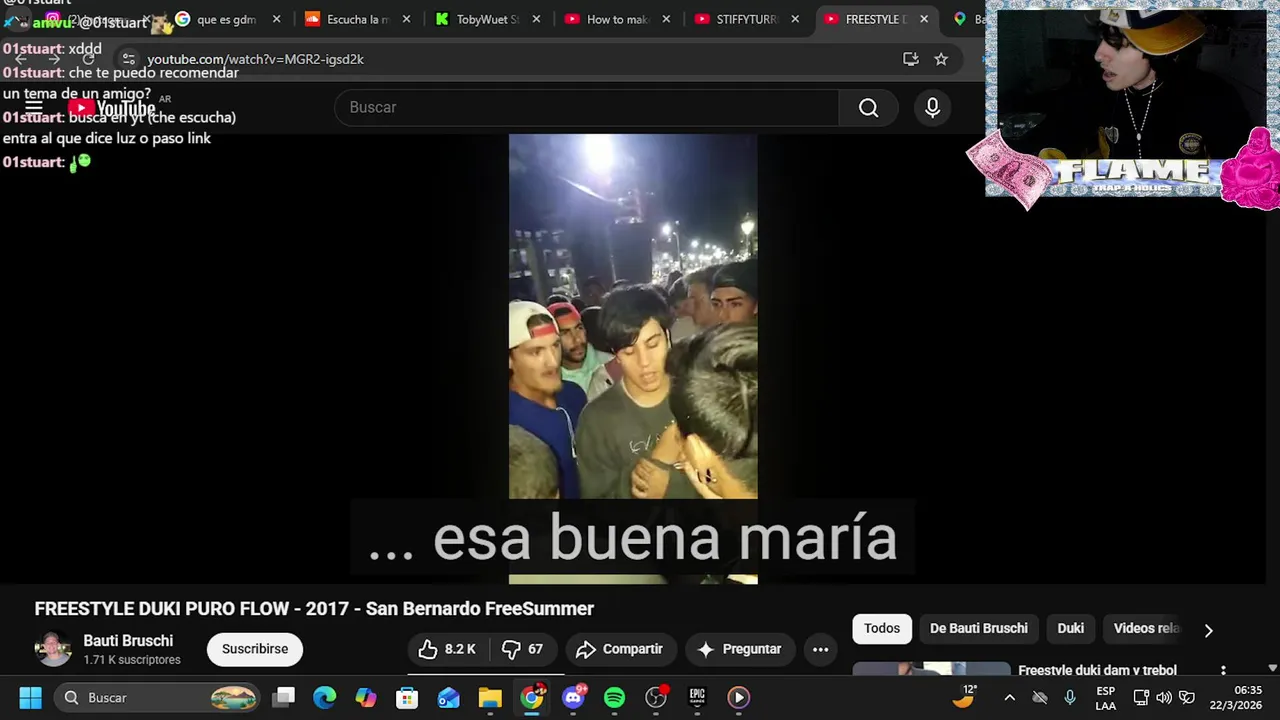Click the address bar URL youtube.com/watch
The height and width of the screenshot is (720, 1280).
click(255, 59)
